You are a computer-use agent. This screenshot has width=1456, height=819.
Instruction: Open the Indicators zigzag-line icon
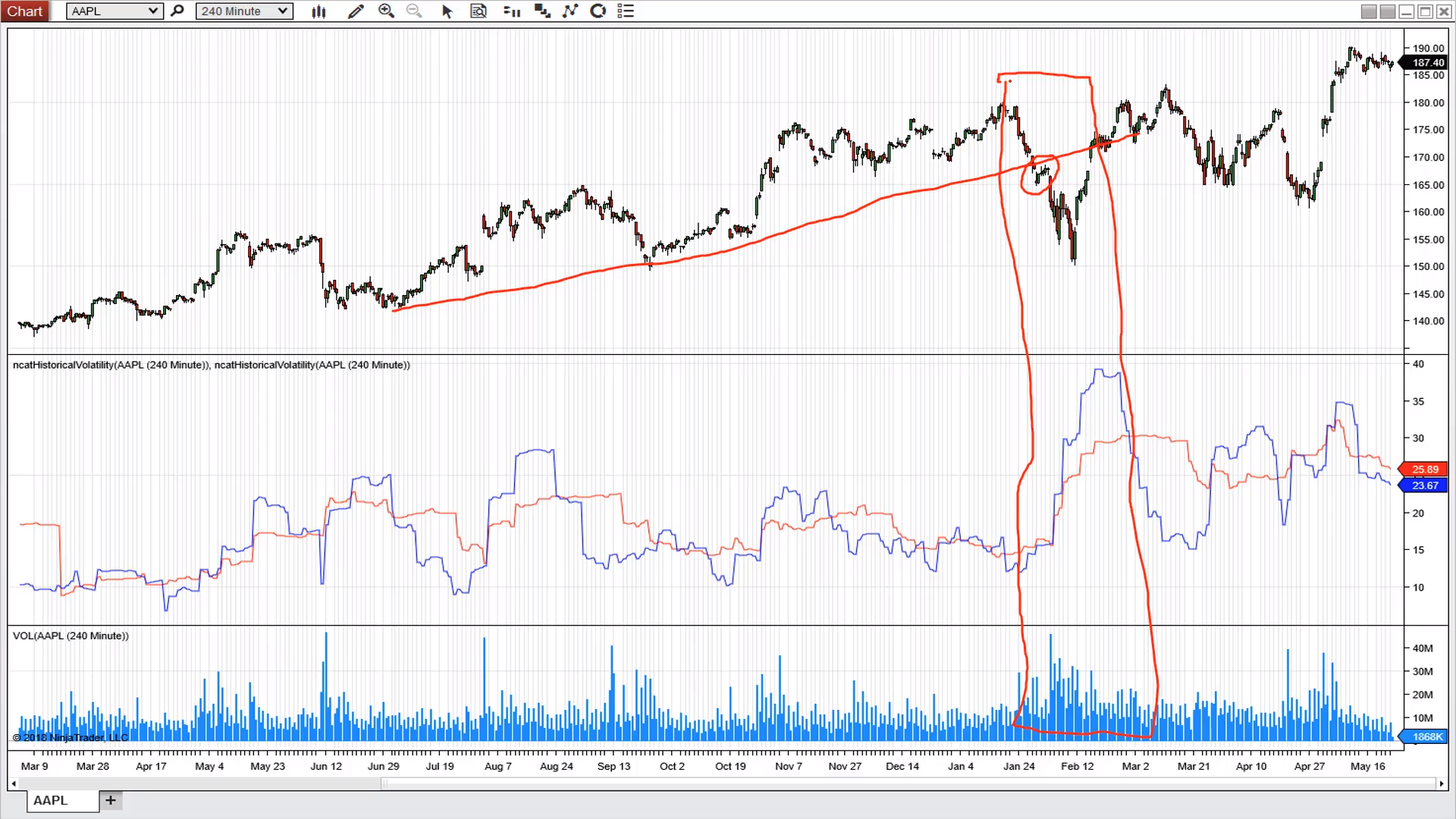click(570, 11)
